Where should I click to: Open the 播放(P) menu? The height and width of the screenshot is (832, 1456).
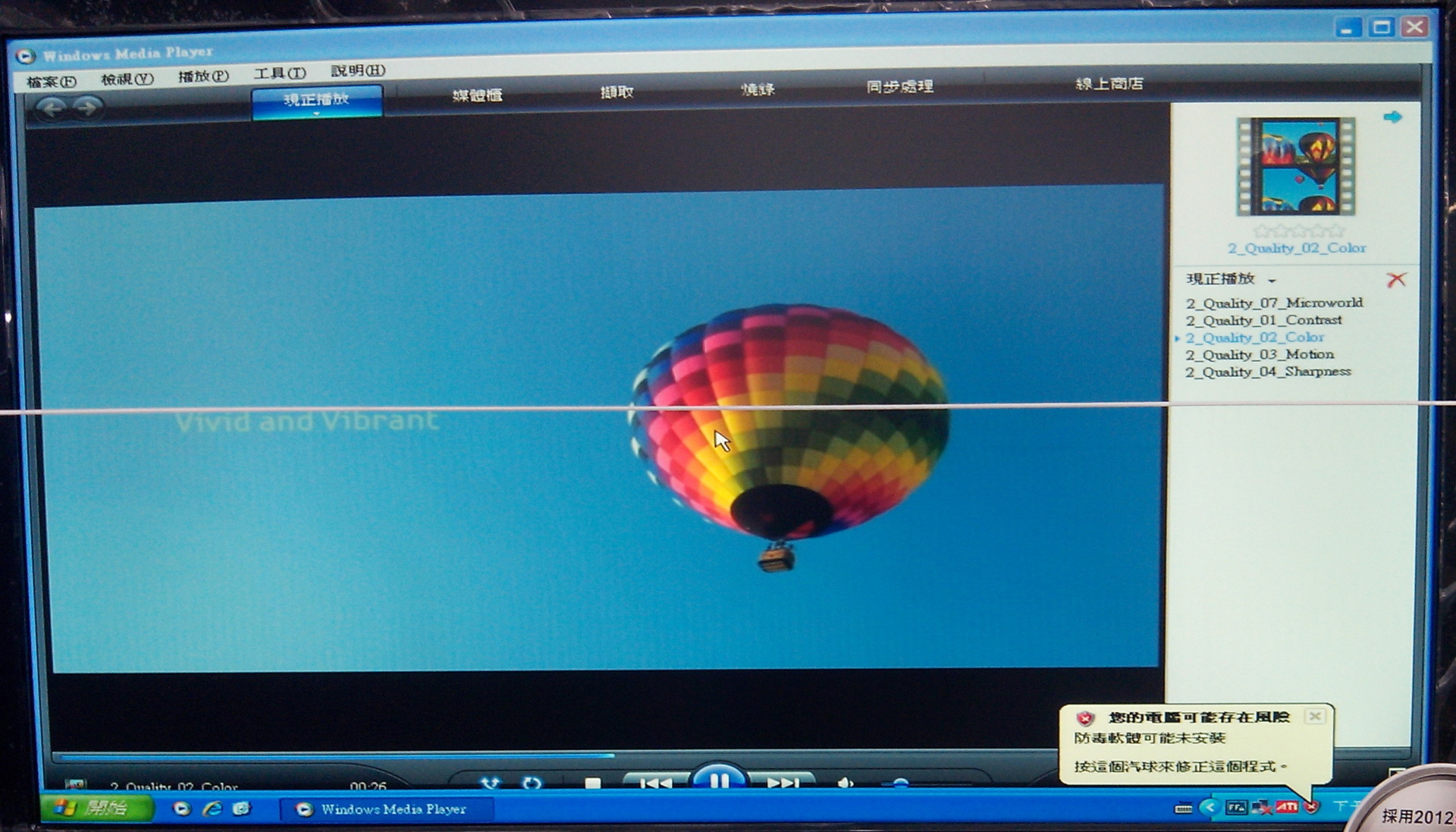(x=203, y=76)
